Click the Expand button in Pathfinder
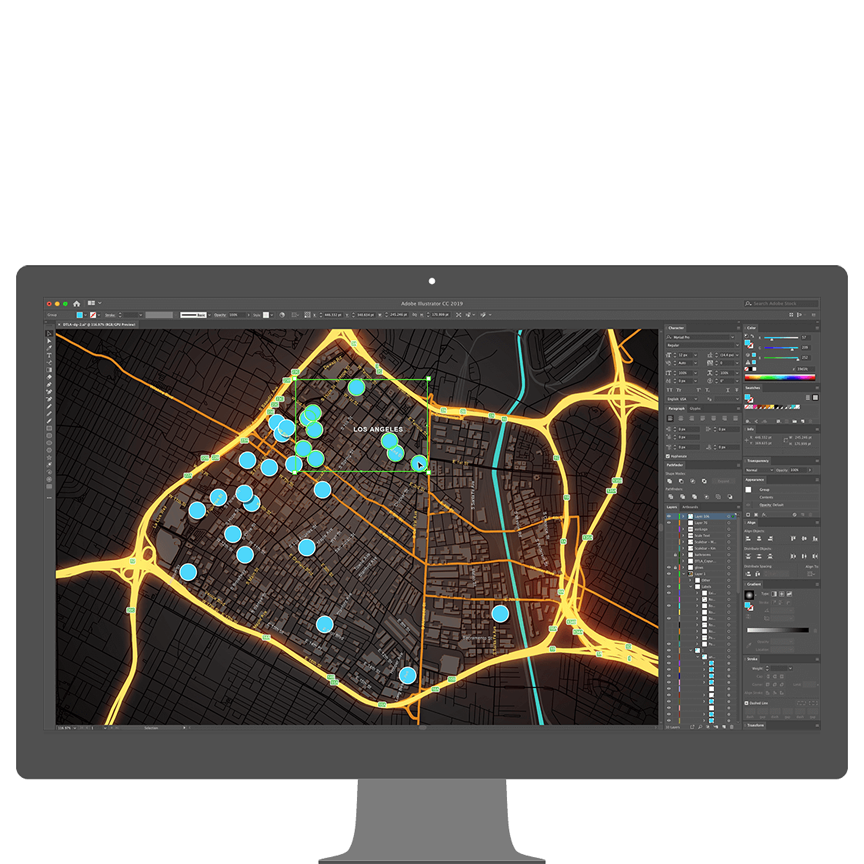This screenshot has width=864, height=864. coord(723,481)
